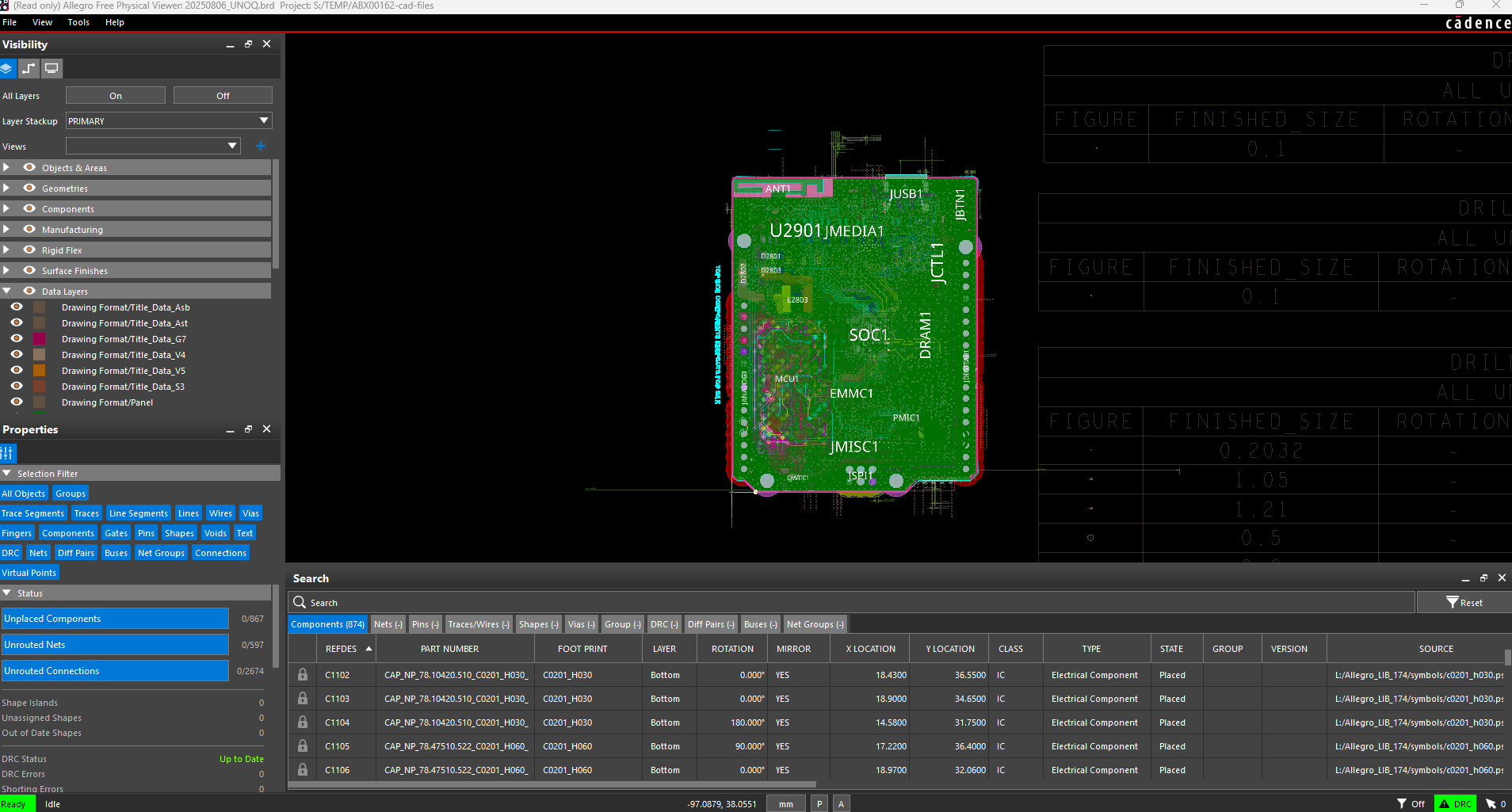
Task: Switch to the Nets search tab
Action: click(388, 624)
